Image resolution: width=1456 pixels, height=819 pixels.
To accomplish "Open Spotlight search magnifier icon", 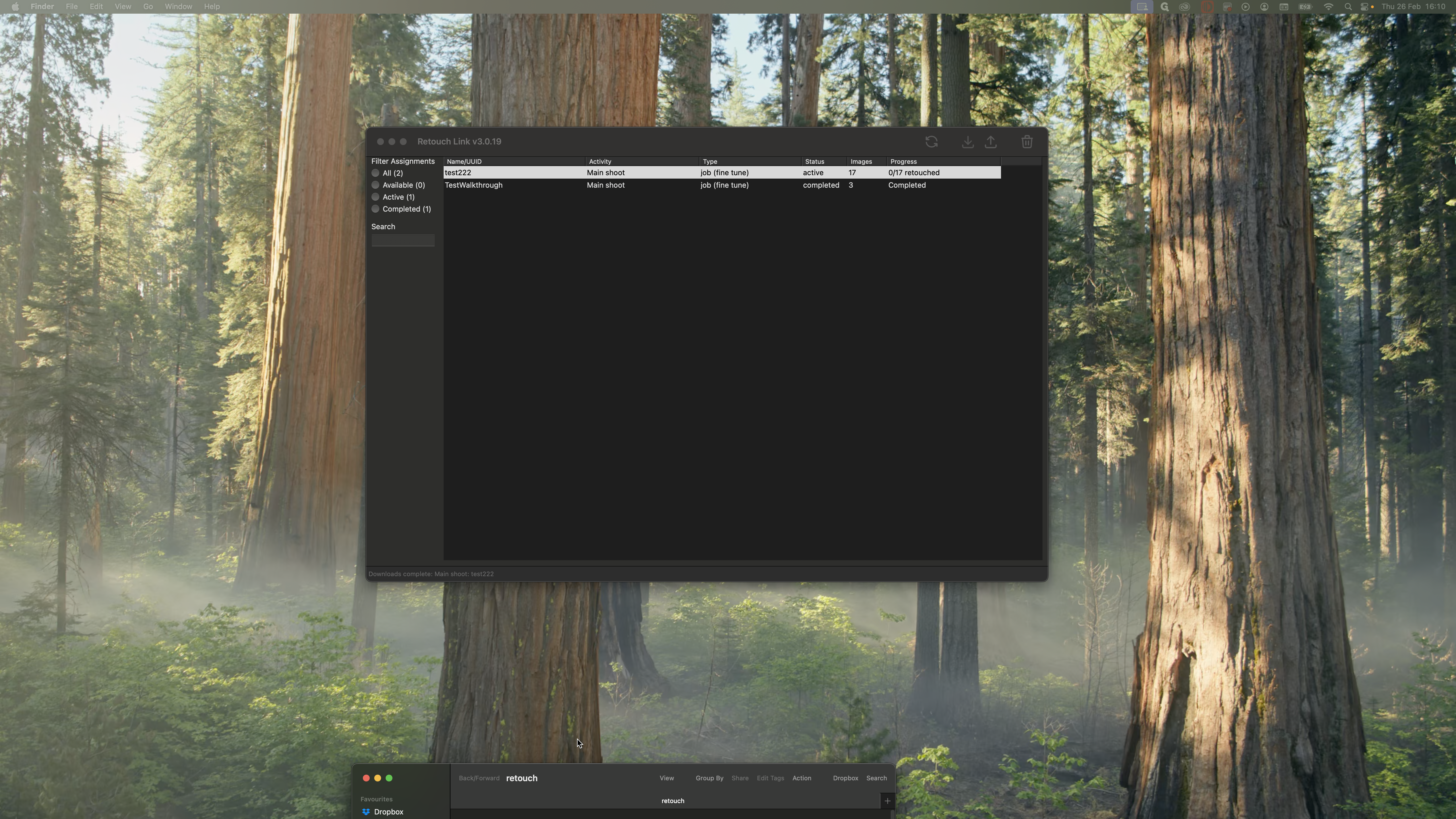I will (x=1348, y=7).
